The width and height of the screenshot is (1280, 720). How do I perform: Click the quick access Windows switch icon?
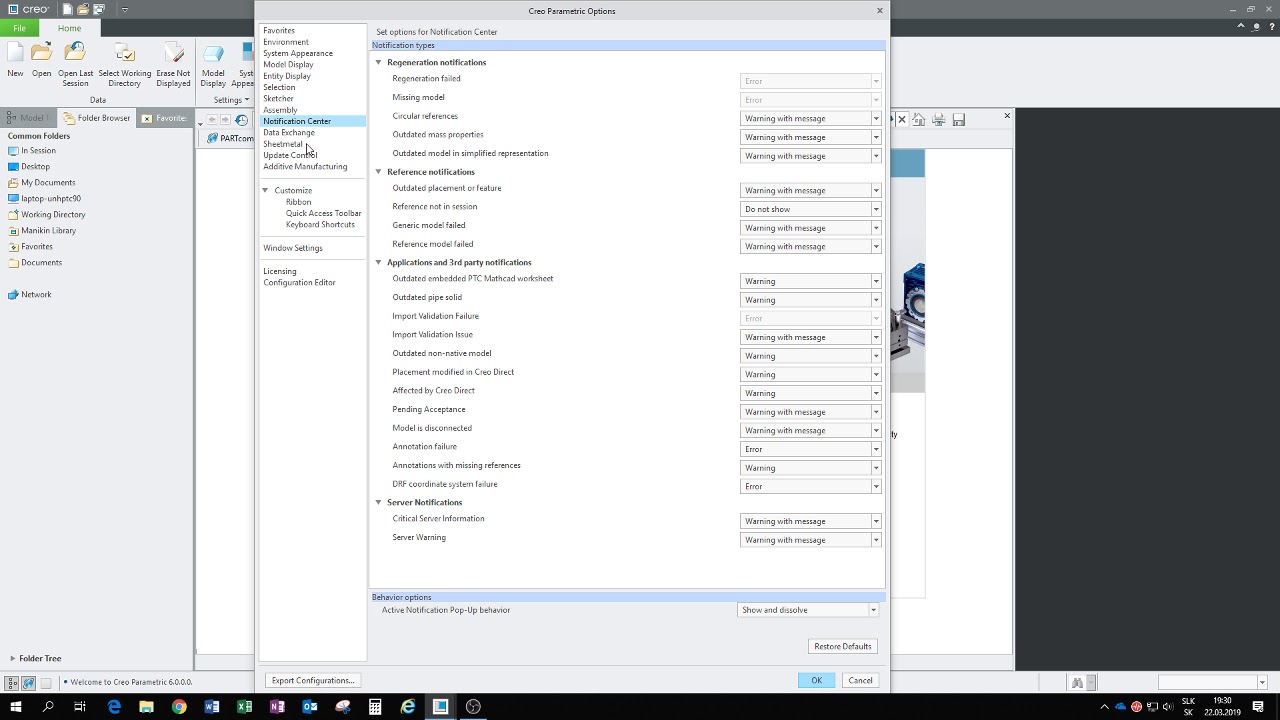(x=99, y=10)
